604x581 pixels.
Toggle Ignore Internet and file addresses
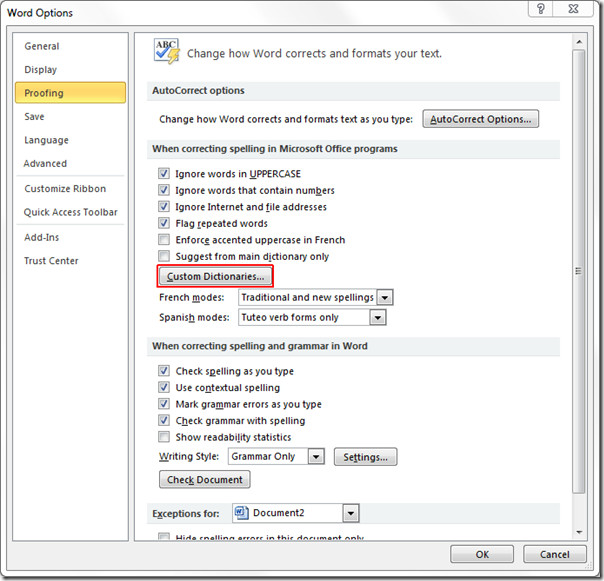click(x=164, y=207)
